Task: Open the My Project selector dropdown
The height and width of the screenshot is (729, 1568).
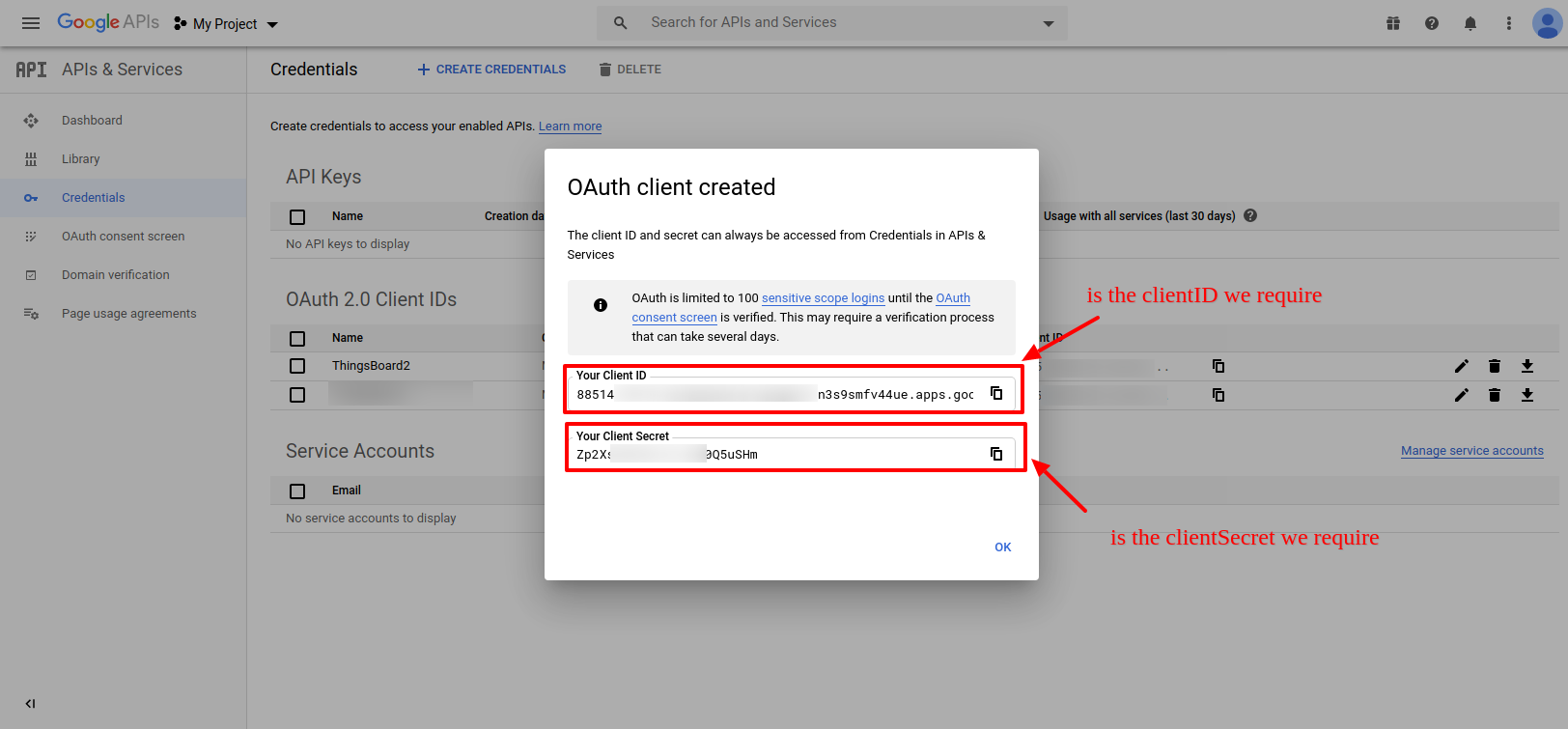Action: (x=227, y=24)
